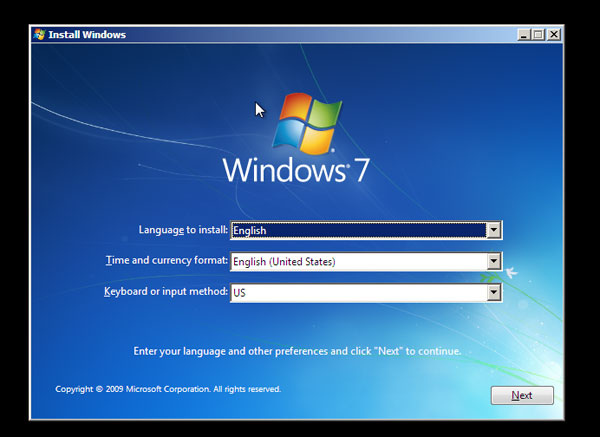Click the 'Install Windows' title text
600x437 pixels.
point(87,34)
